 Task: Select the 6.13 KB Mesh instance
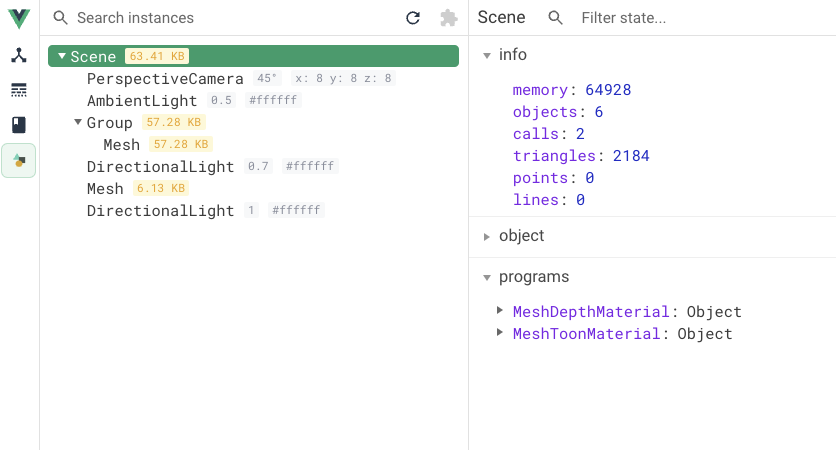click(105, 189)
